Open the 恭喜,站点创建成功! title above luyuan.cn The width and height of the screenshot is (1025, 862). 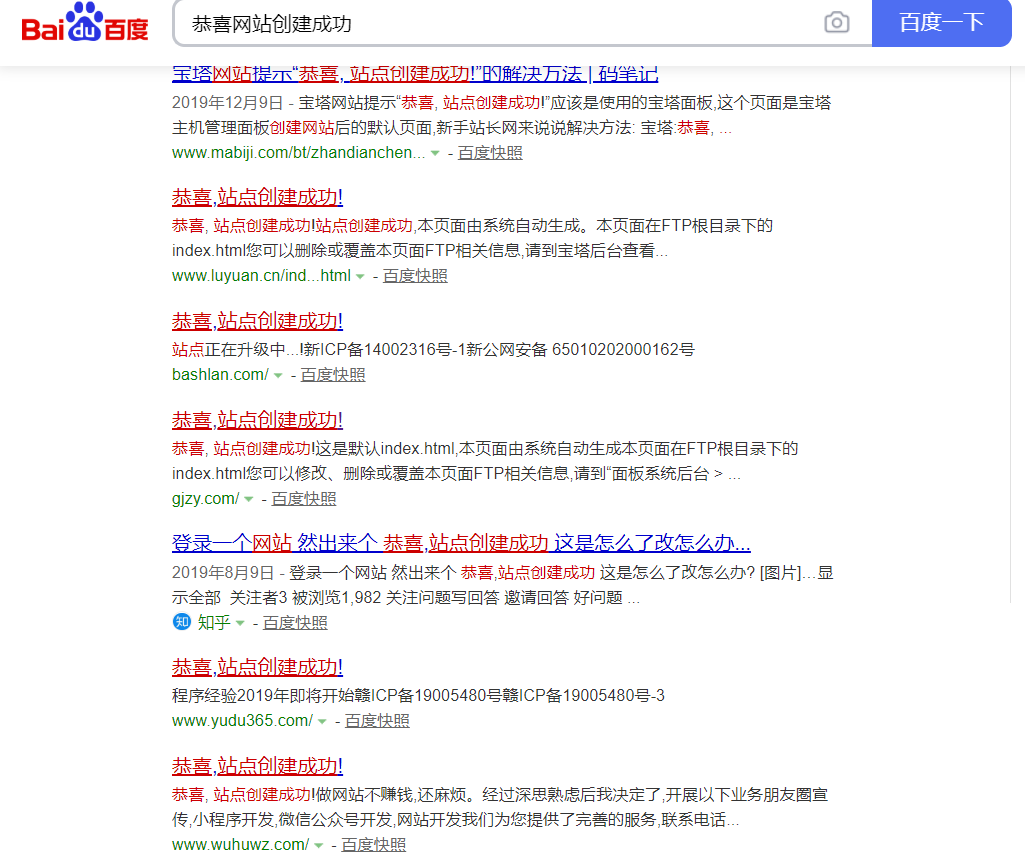[x=258, y=197]
